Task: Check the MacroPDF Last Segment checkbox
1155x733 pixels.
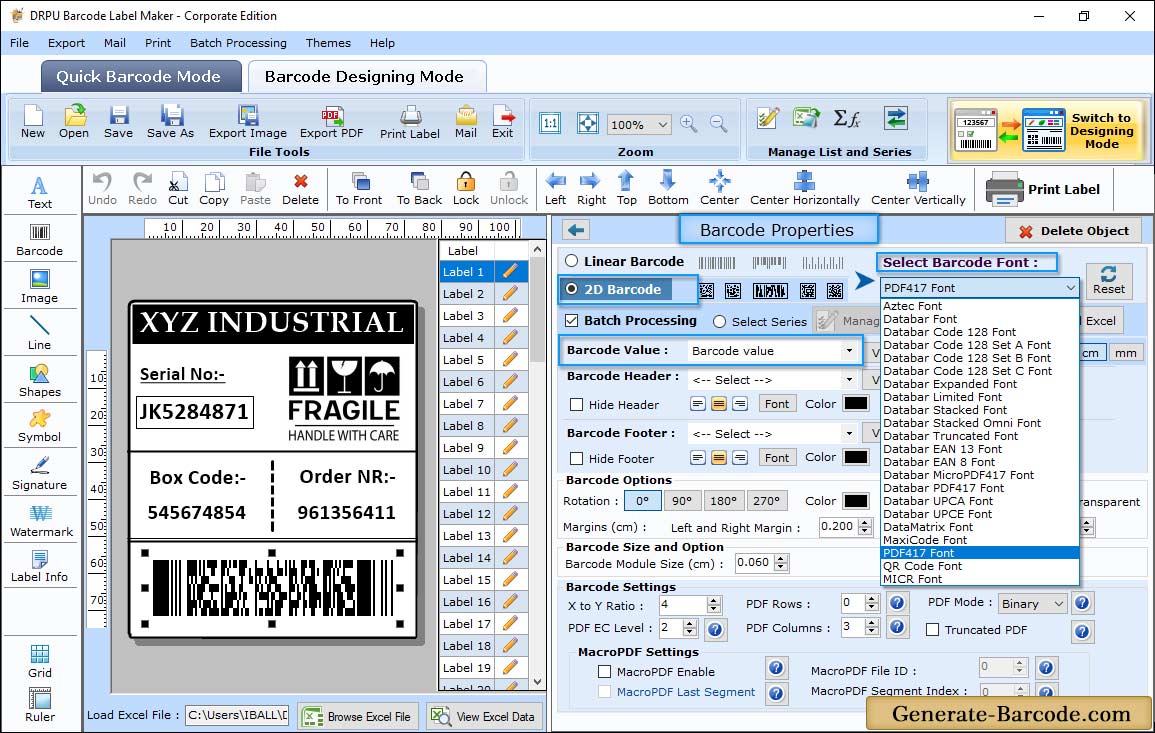Action: 605,692
